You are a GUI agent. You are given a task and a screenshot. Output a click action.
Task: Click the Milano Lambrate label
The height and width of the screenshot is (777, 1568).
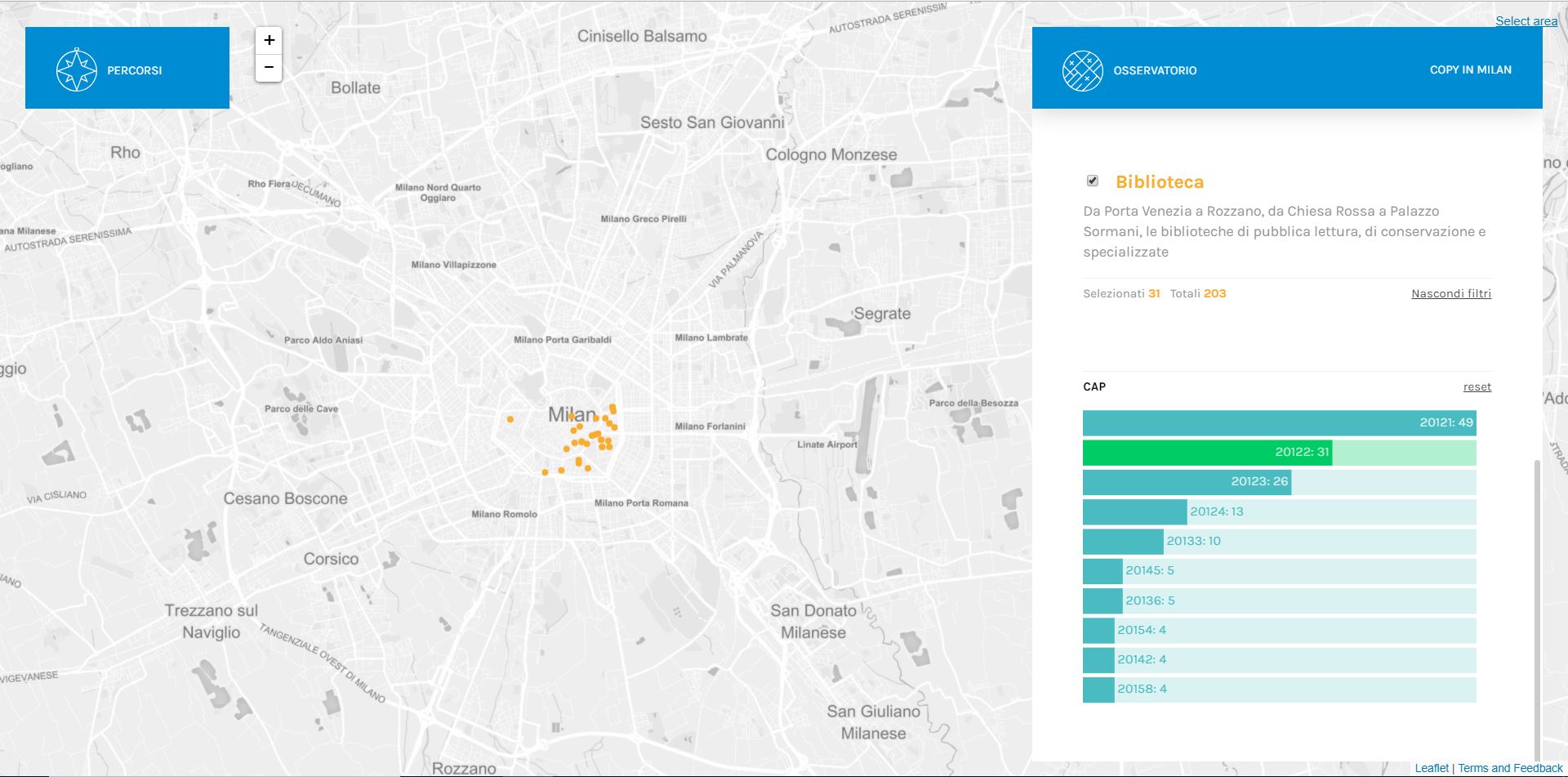711,337
